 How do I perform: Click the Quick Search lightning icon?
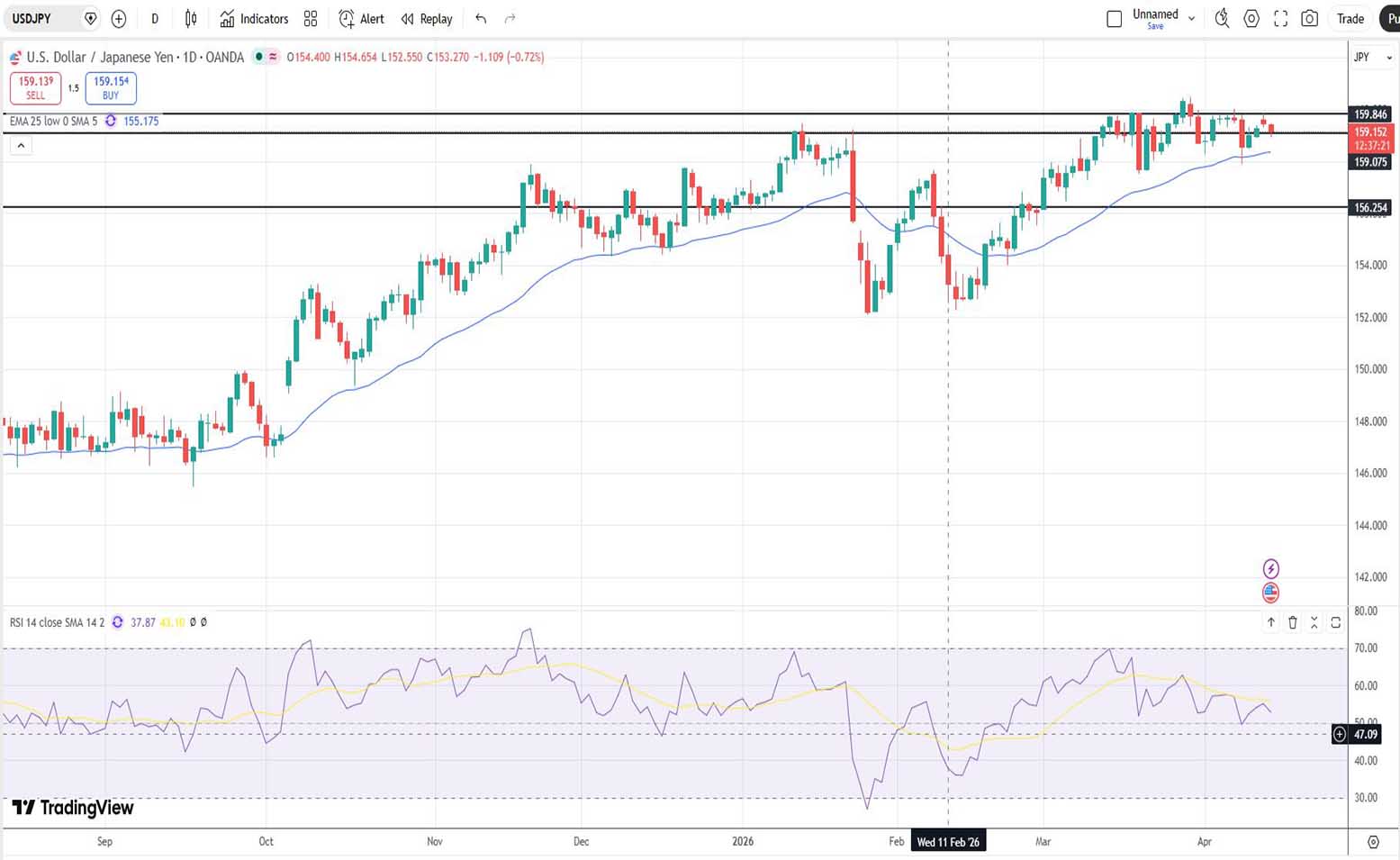1222,19
